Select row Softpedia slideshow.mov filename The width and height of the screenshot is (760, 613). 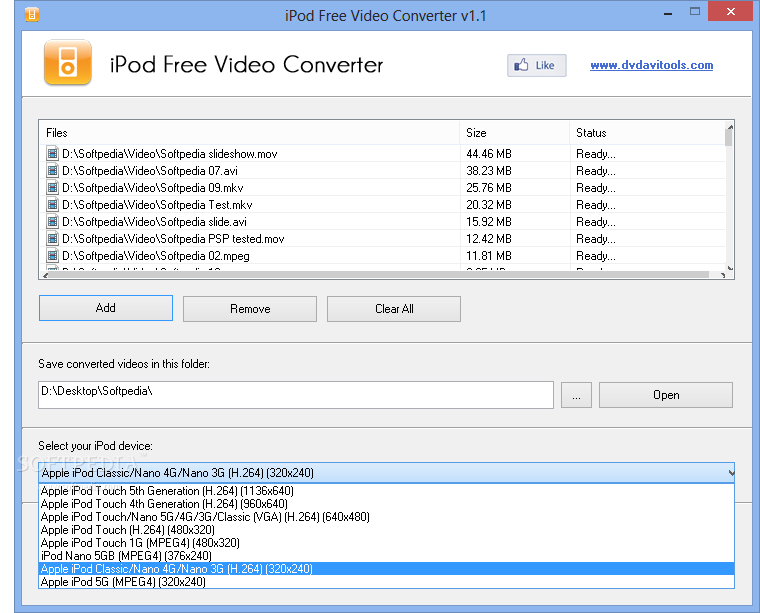tap(170, 154)
